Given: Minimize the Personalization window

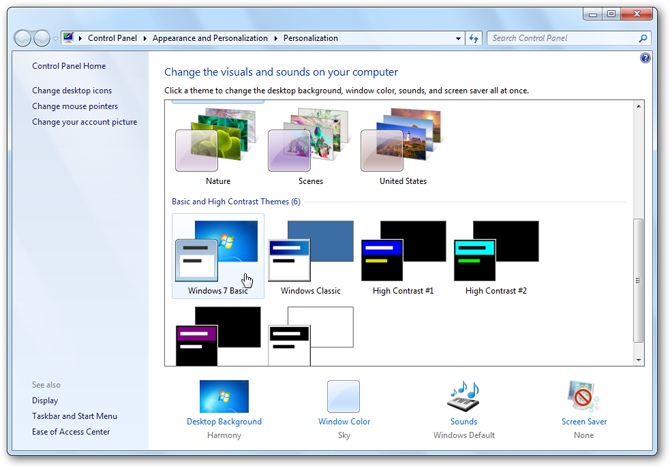Looking at the screenshot, I should pyautogui.click(x=593, y=14).
